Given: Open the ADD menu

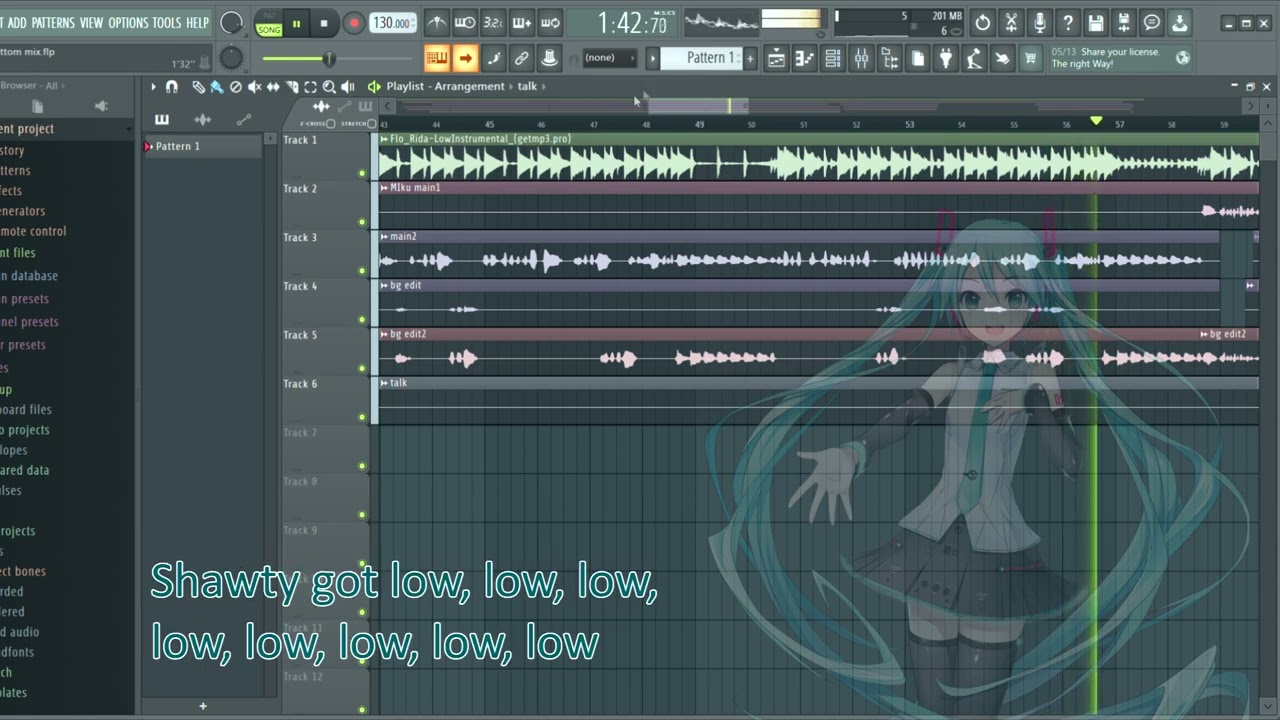Looking at the screenshot, I should tap(17, 22).
